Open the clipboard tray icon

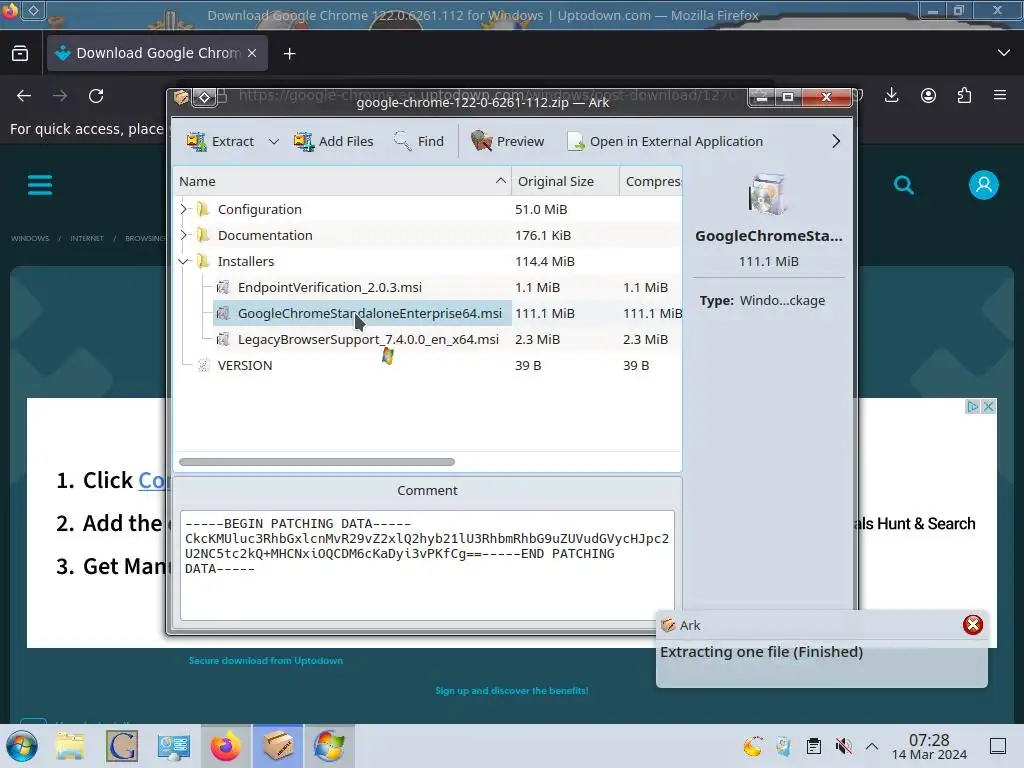[x=814, y=746]
